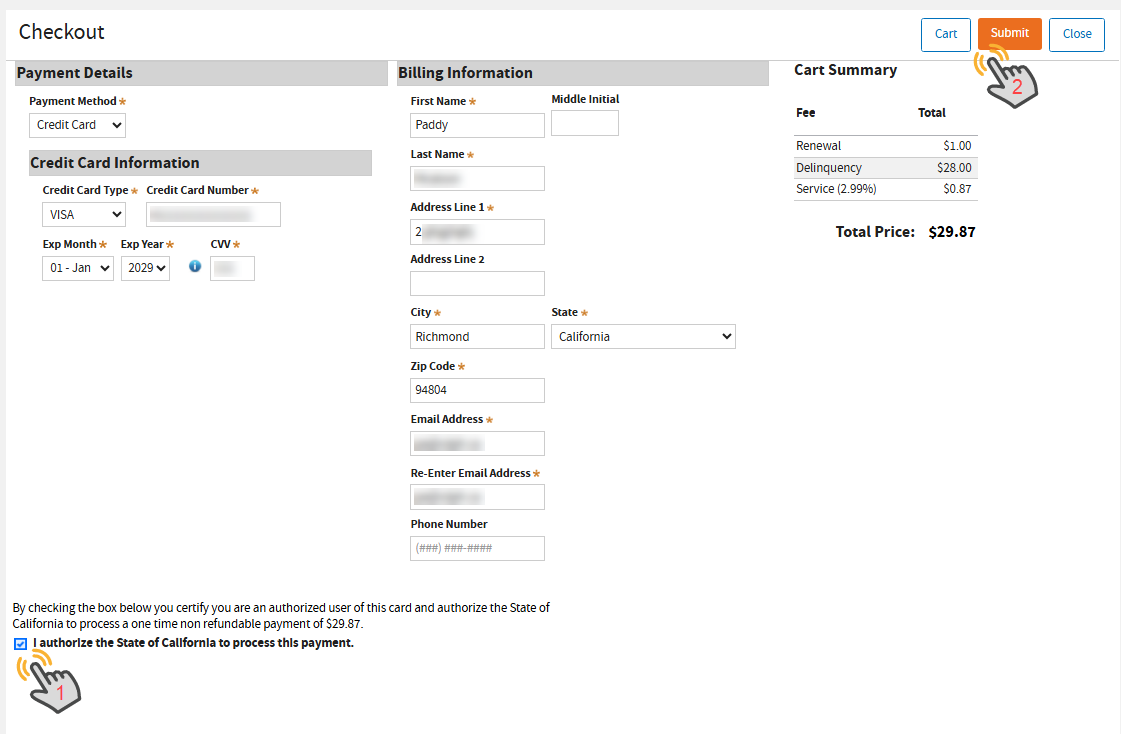1121x734 pixels.
Task: Click the Last Name input
Action: [x=477, y=178]
